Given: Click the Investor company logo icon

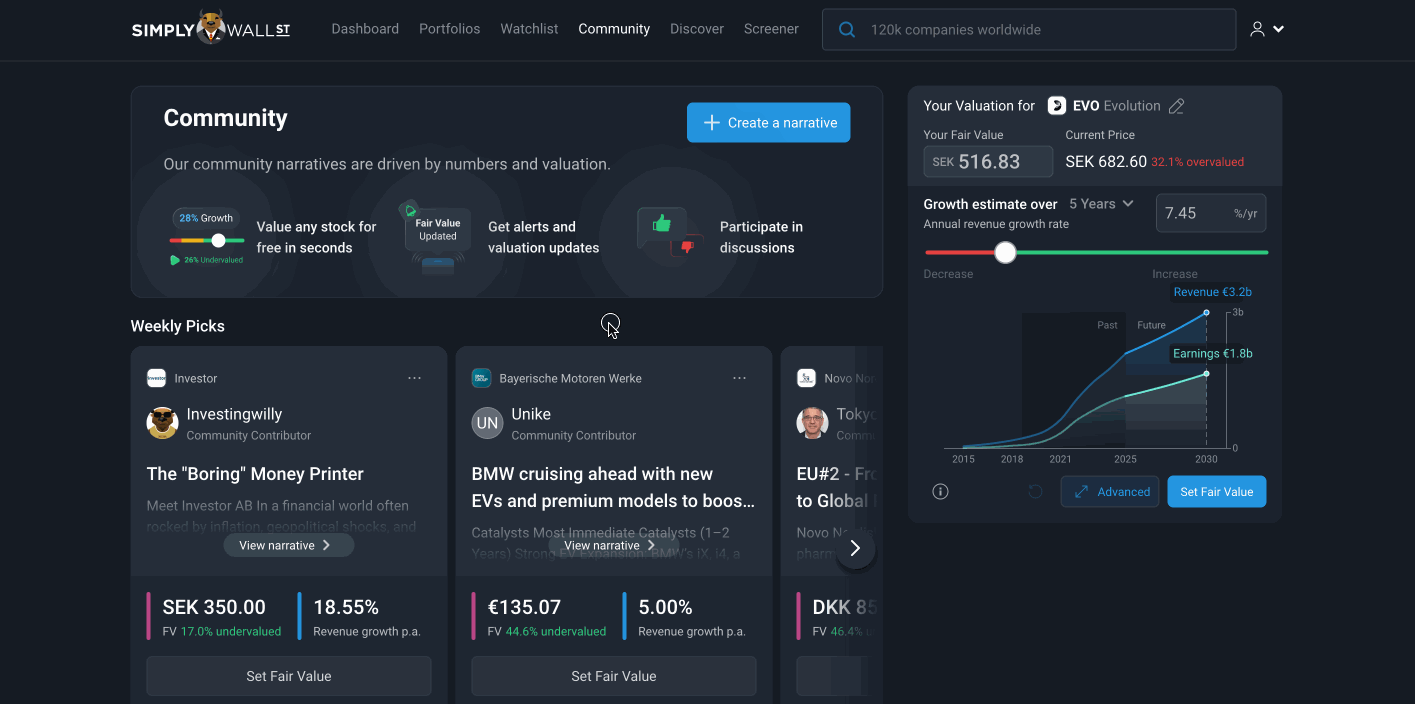Looking at the screenshot, I should [156, 378].
